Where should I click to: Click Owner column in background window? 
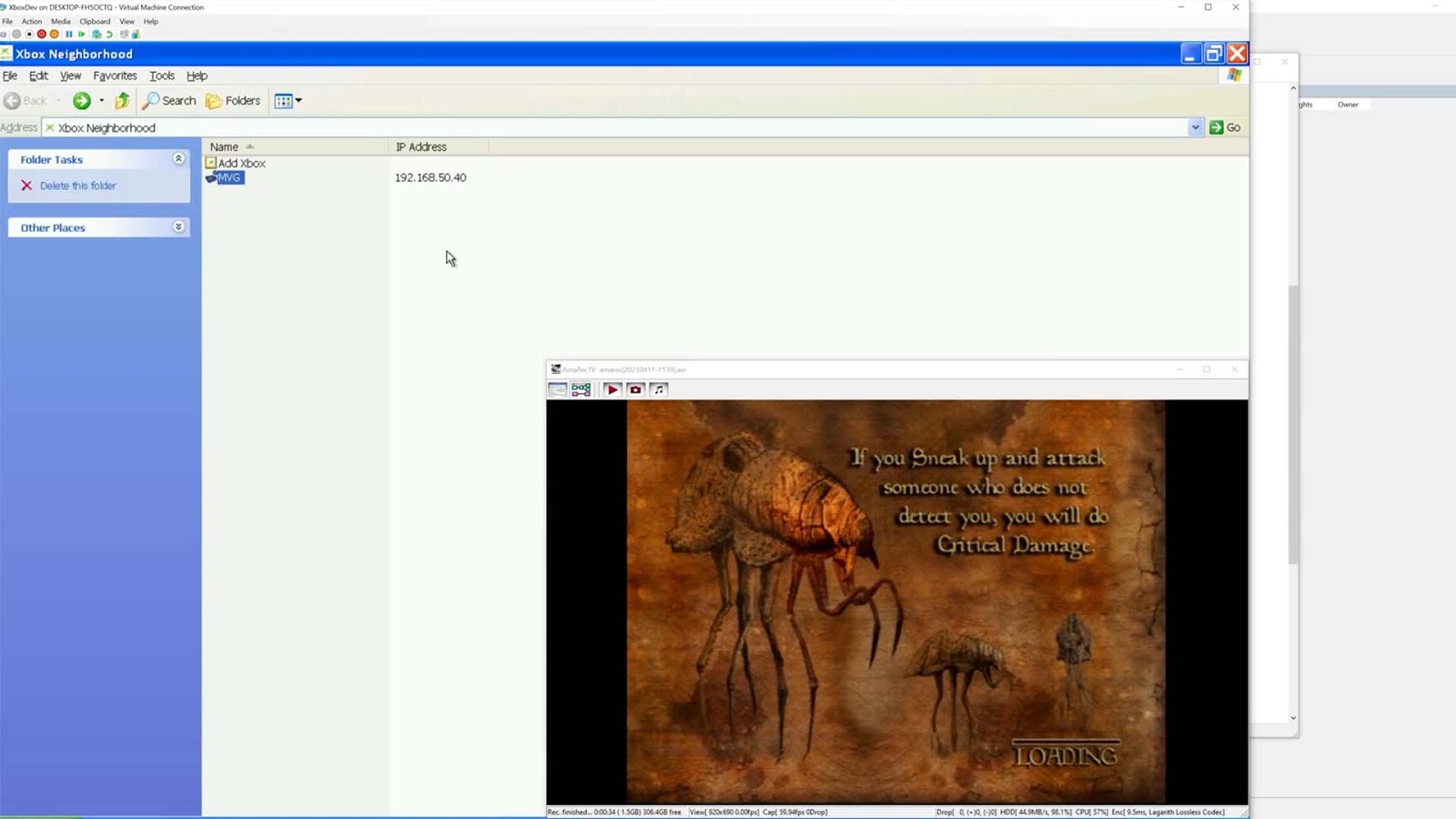tap(1348, 105)
